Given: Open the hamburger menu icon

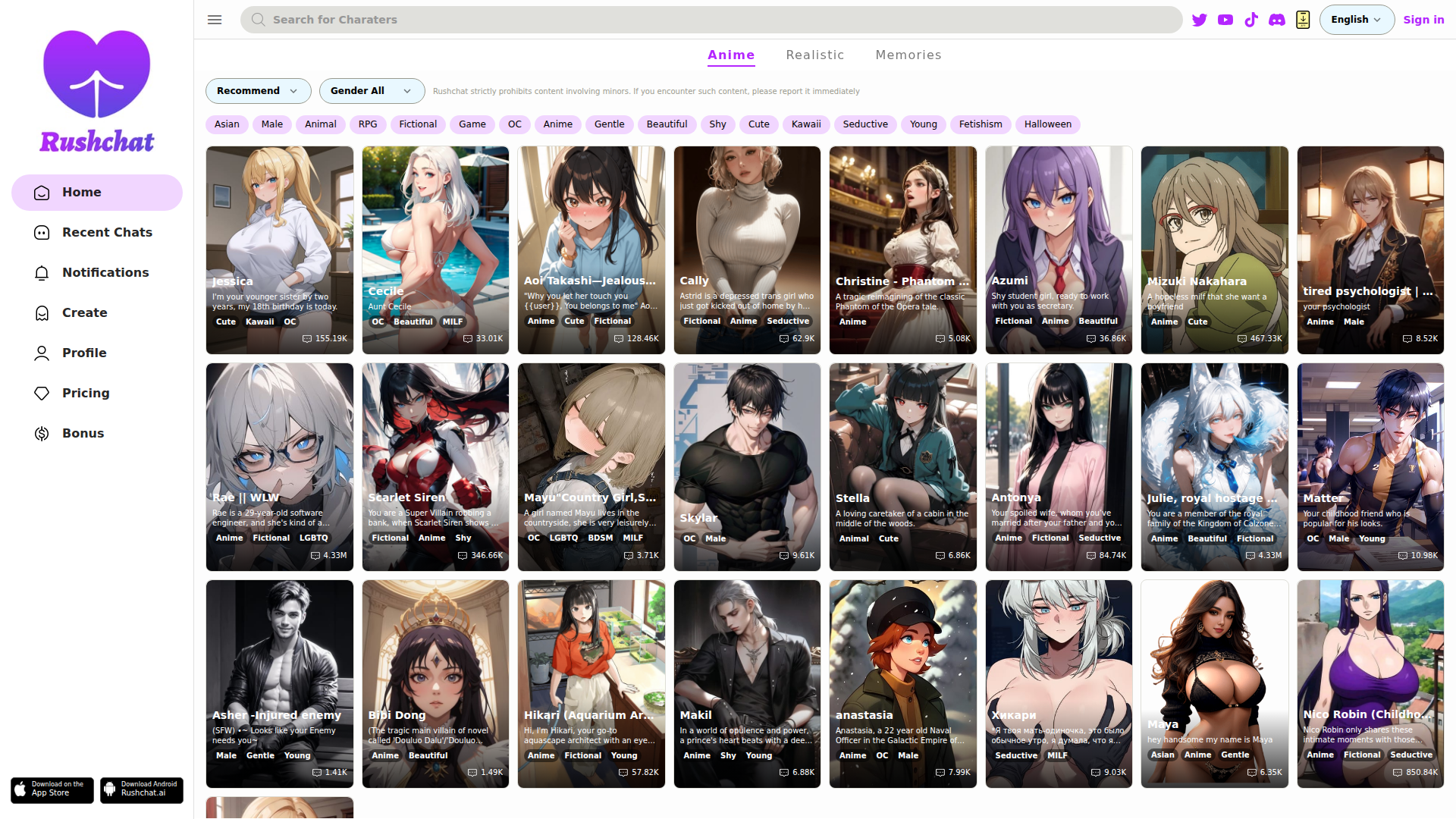Looking at the screenshot, I should coord(215,20).
